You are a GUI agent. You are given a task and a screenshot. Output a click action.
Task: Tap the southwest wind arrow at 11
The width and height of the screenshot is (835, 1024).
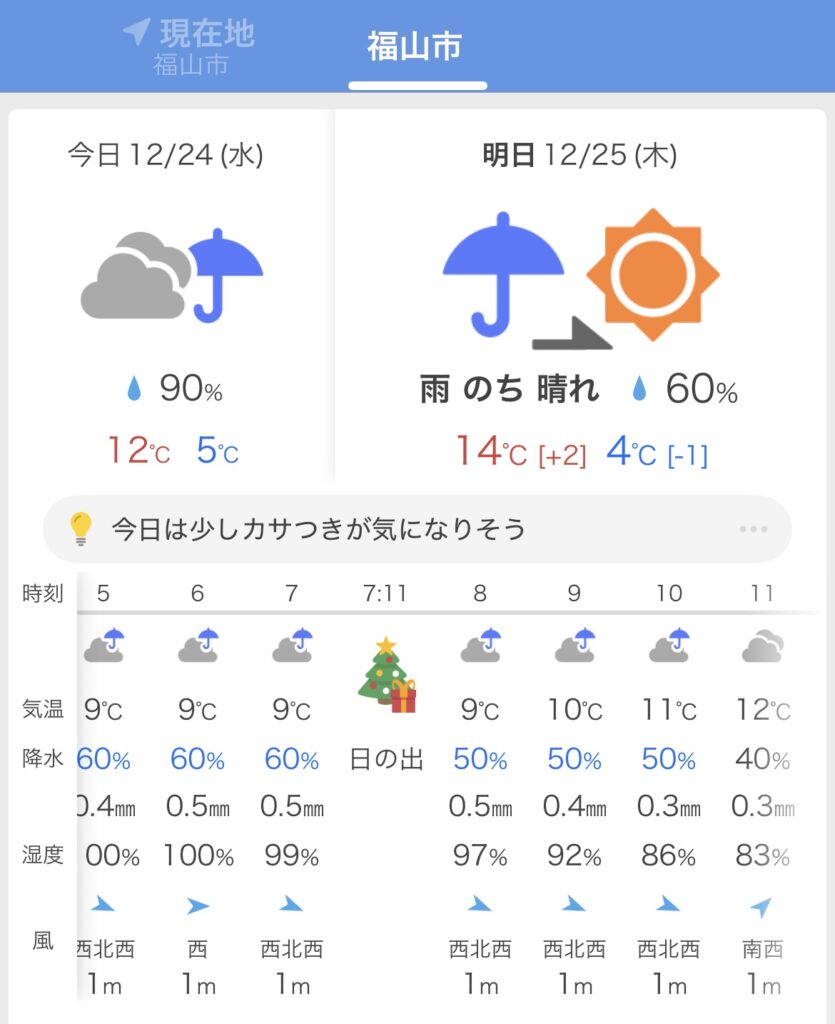761,907
